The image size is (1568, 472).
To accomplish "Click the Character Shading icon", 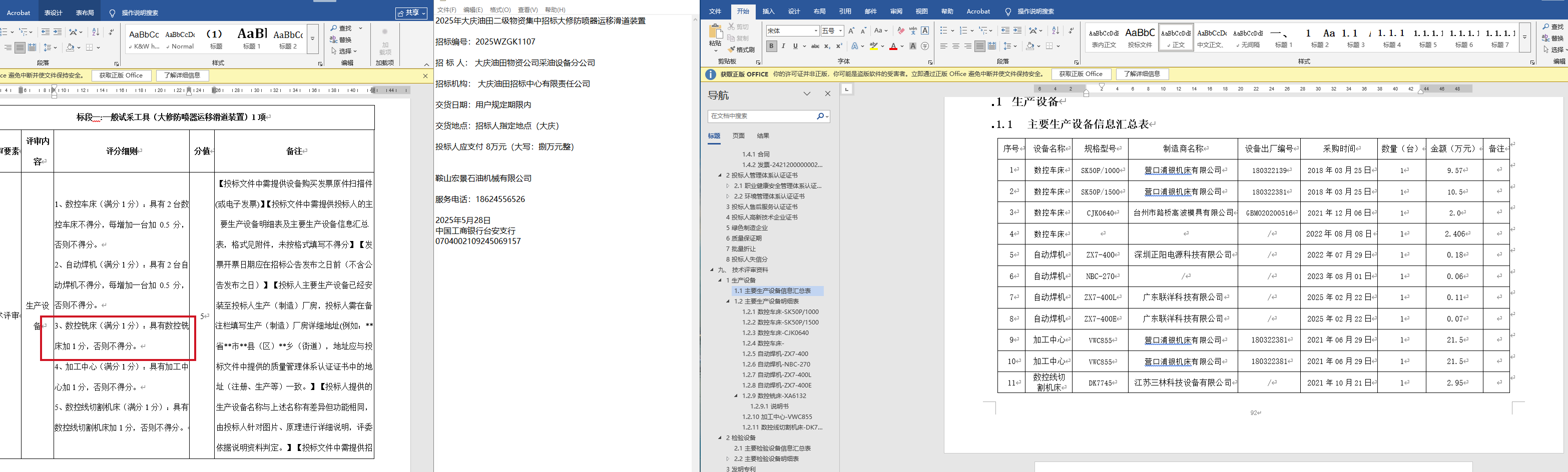I will click(x=913, y=46).
